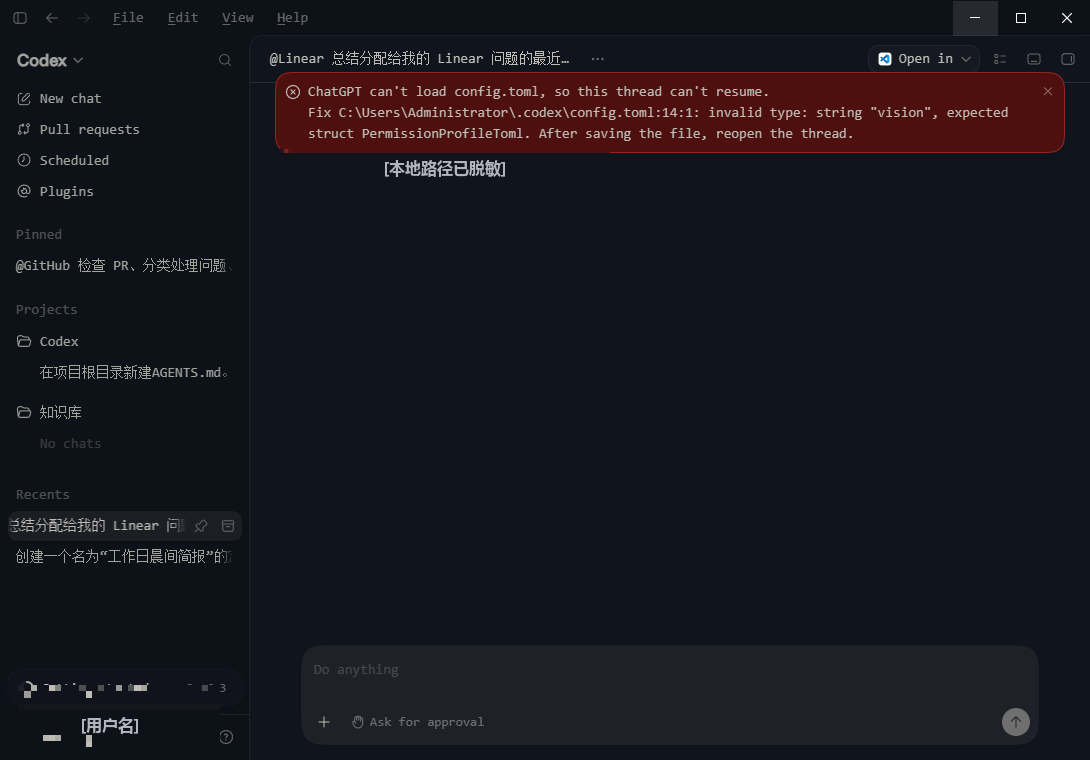1090x760 pixels.
Task: Minimize the application window
Action: click(975, 18)
